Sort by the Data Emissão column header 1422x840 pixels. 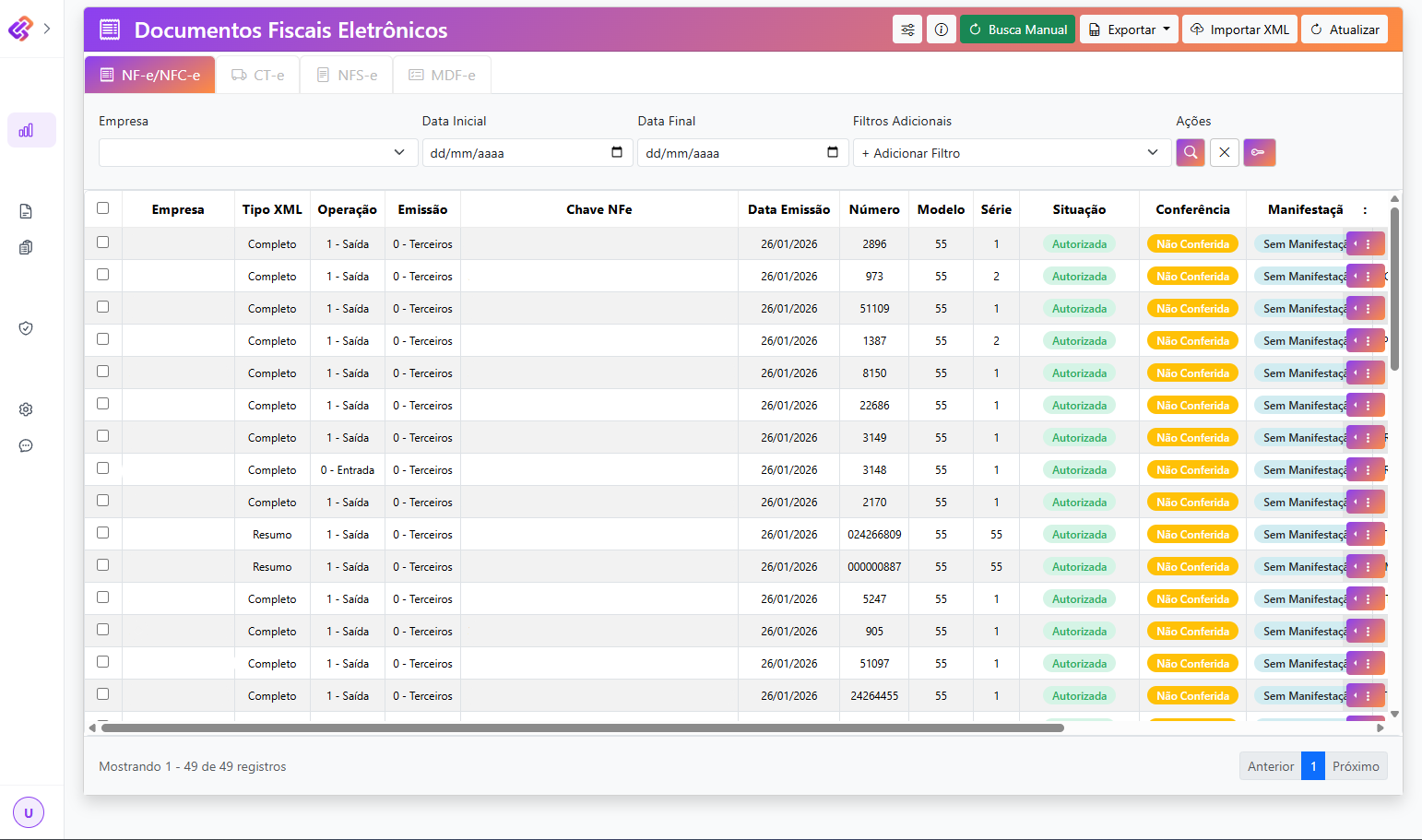pos(788,209)
